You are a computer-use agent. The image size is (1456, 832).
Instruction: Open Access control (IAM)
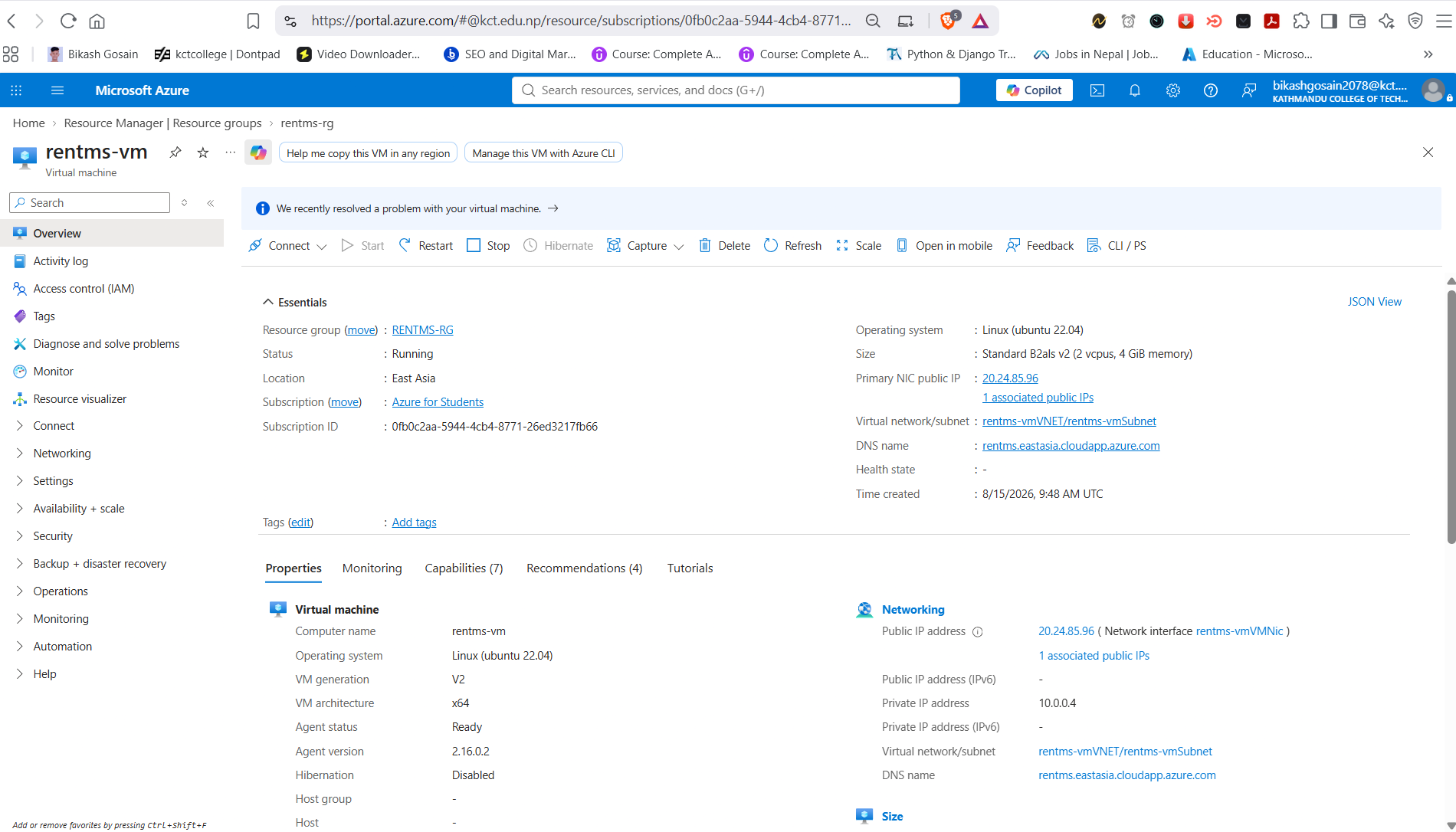(84, 289)
